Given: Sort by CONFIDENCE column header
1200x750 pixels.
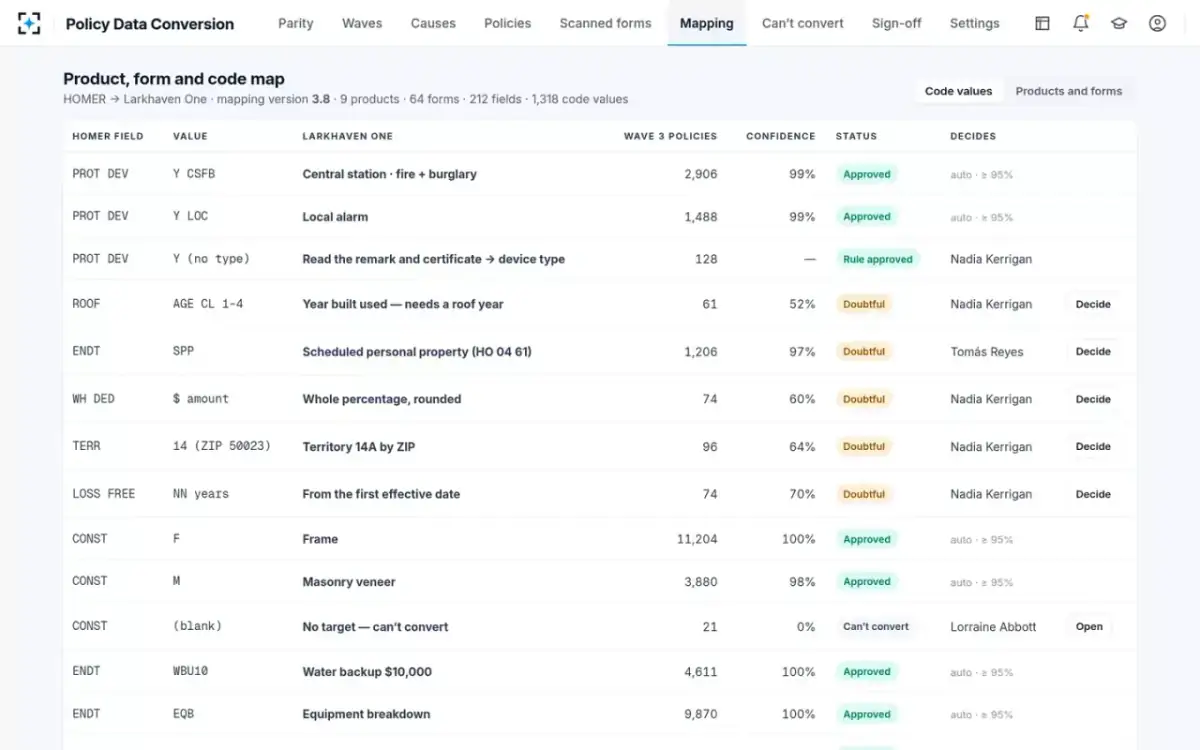Looking at the screenshot, I should click(781, 136).
